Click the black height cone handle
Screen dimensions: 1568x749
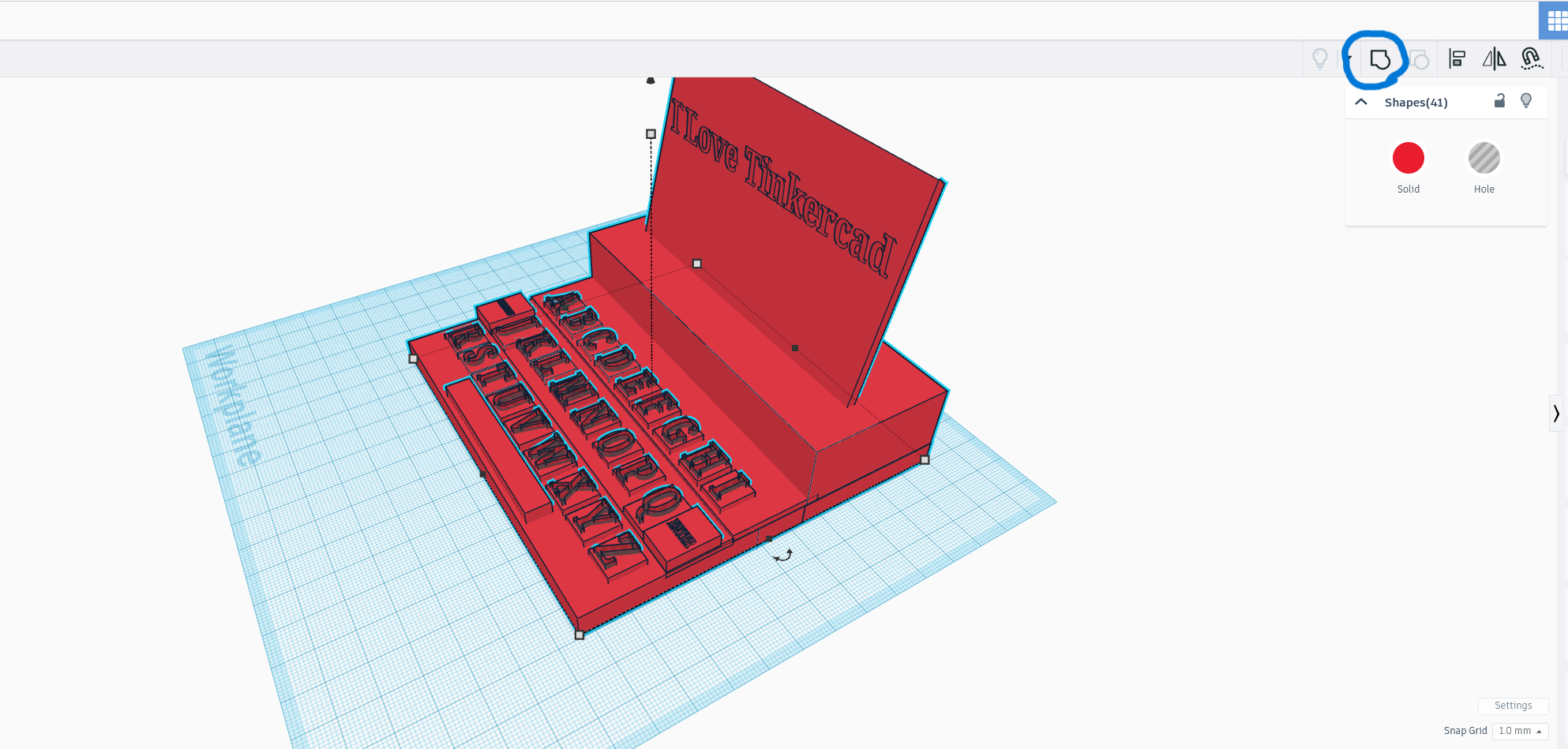[651, 80]
